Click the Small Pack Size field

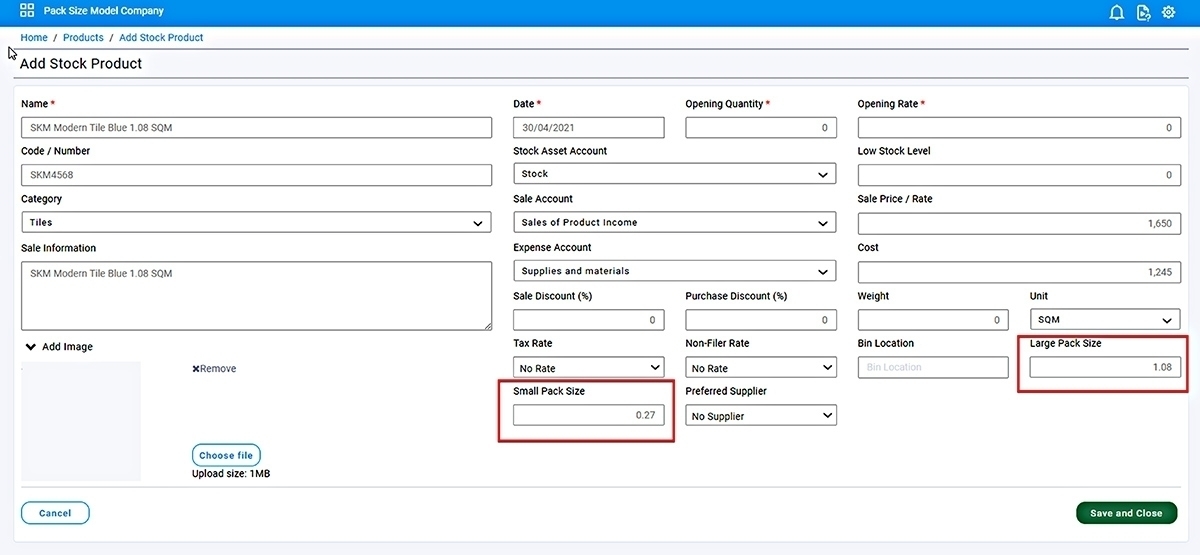click(588, 414)
